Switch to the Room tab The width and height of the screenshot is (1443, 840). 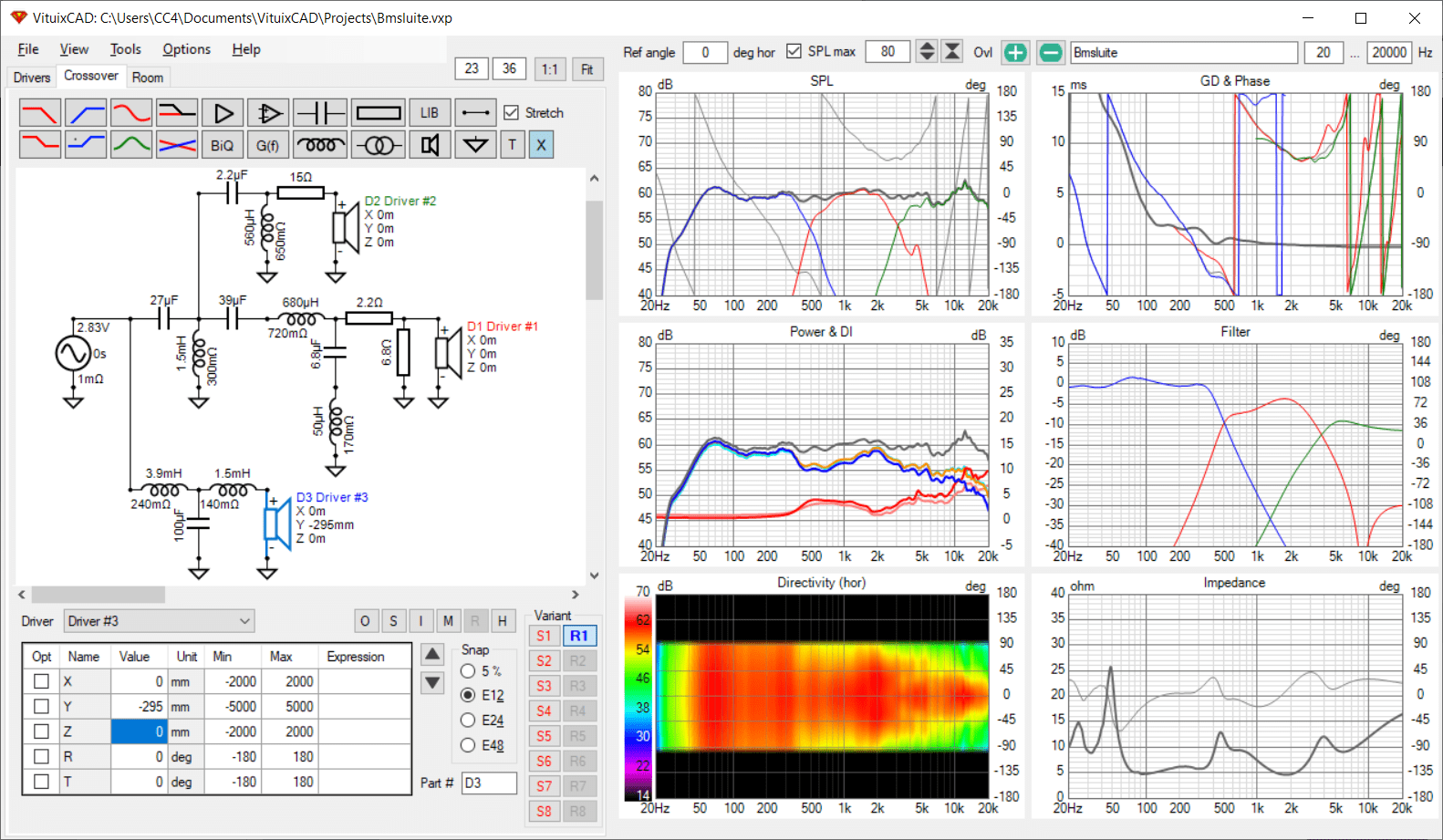pyautogui.click(x=148, y=78)
